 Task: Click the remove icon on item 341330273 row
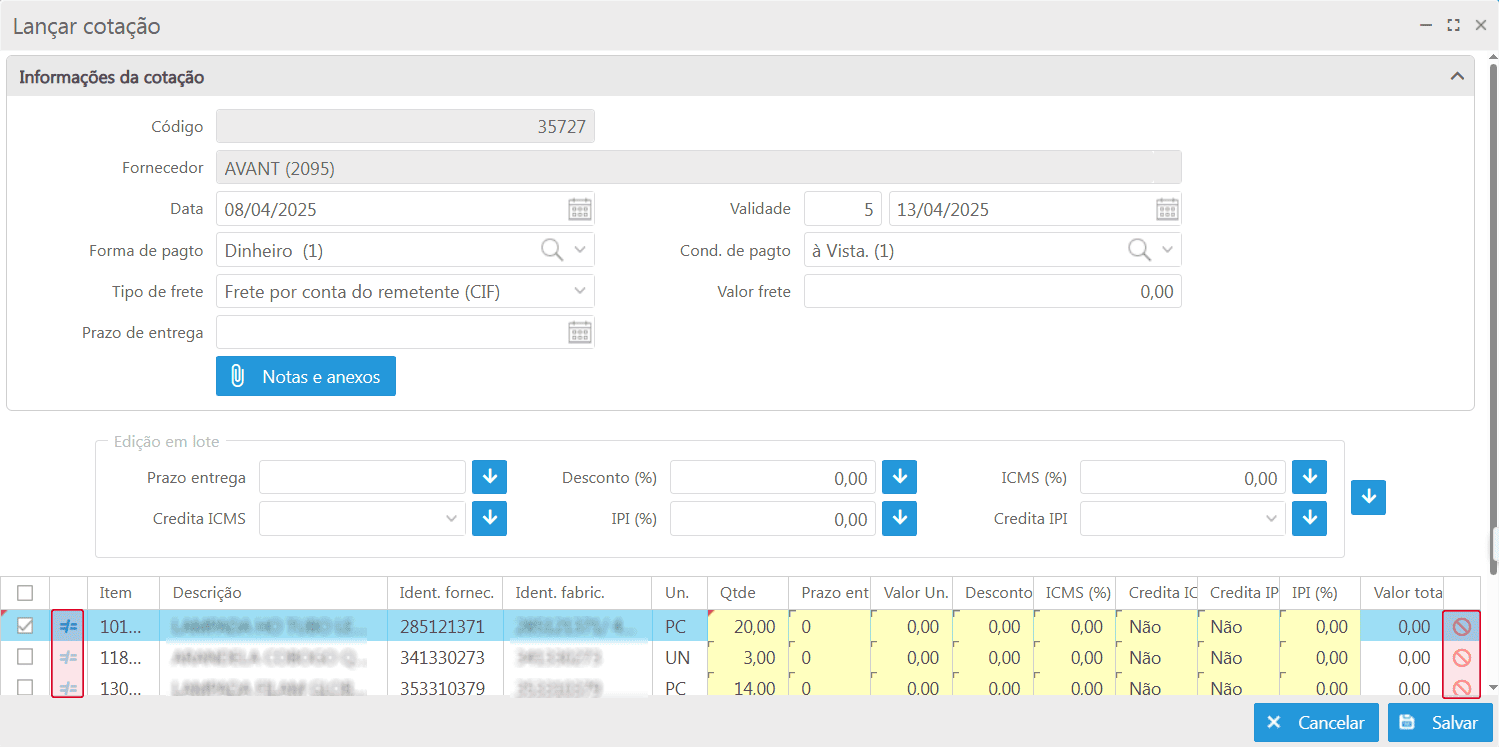click(1461, 658)
